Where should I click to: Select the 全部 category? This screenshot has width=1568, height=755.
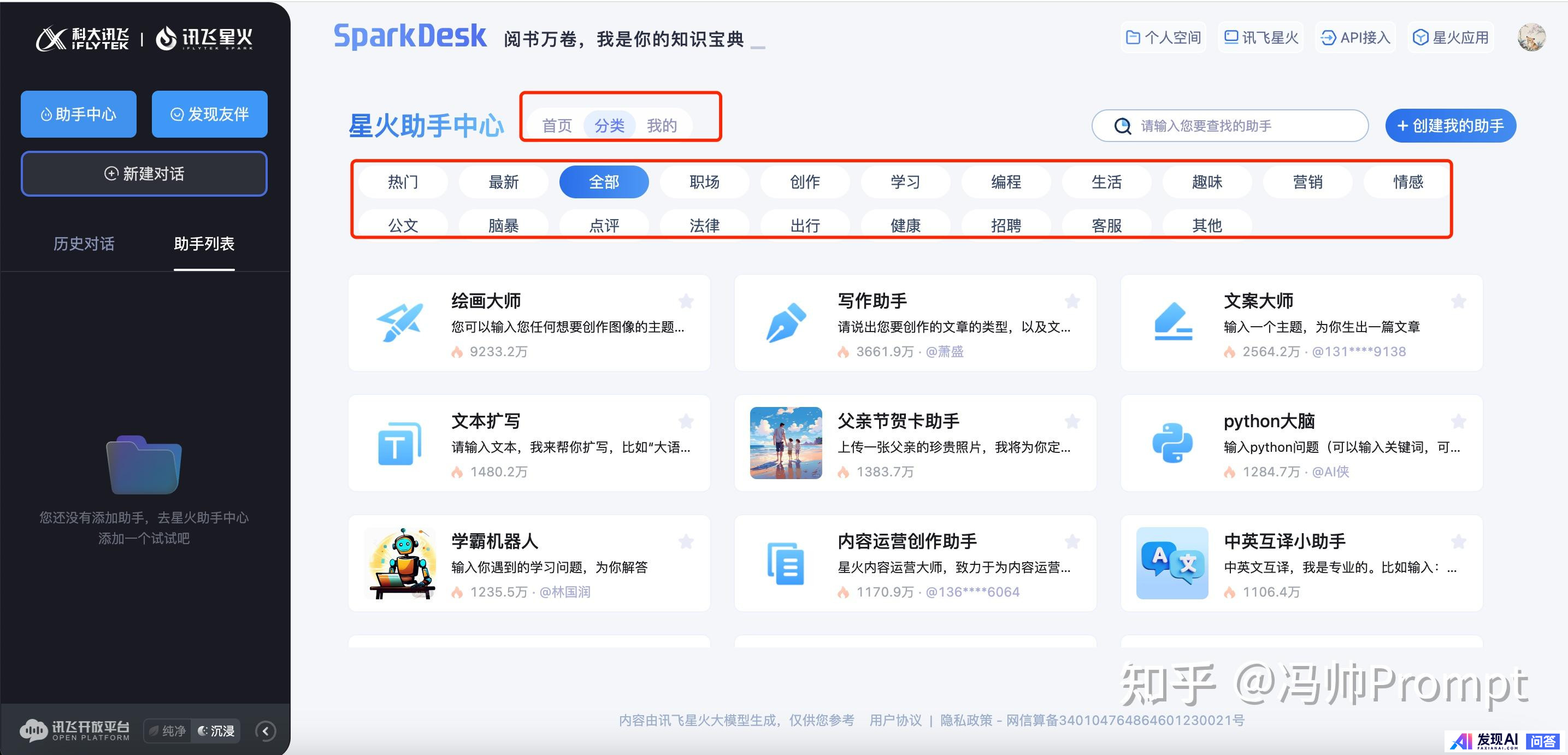point(604,181)
